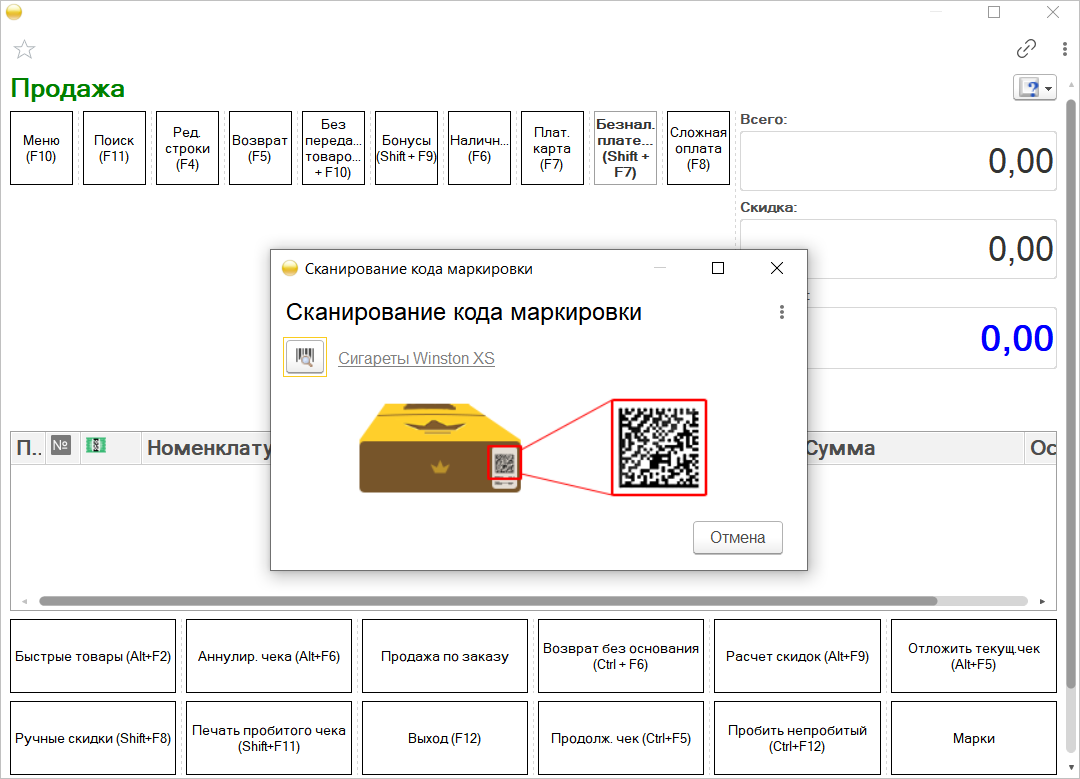1080x779 pixels.
Task: Close the Сканирование кода маркировки dialog
Action: tap(776, 268)
